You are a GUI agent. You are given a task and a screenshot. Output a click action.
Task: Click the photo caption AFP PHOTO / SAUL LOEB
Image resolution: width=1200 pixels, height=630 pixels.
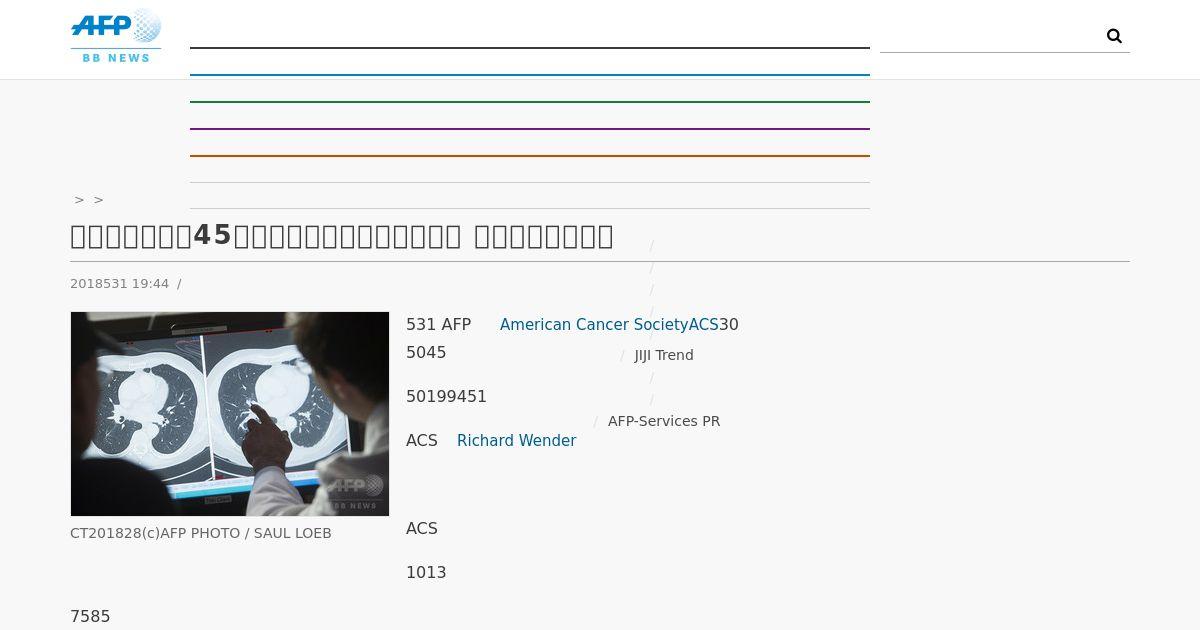[x=201, y=534]
